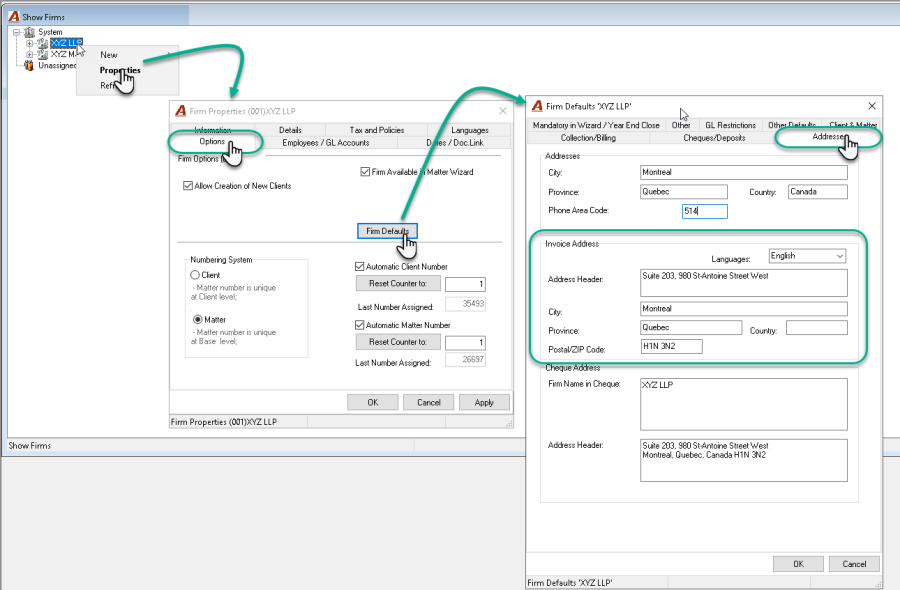Switch to the Details tab in Firm Properties
Image resolution: width=900 pixels, height=590 pixels.
click(x=290, y=130)
